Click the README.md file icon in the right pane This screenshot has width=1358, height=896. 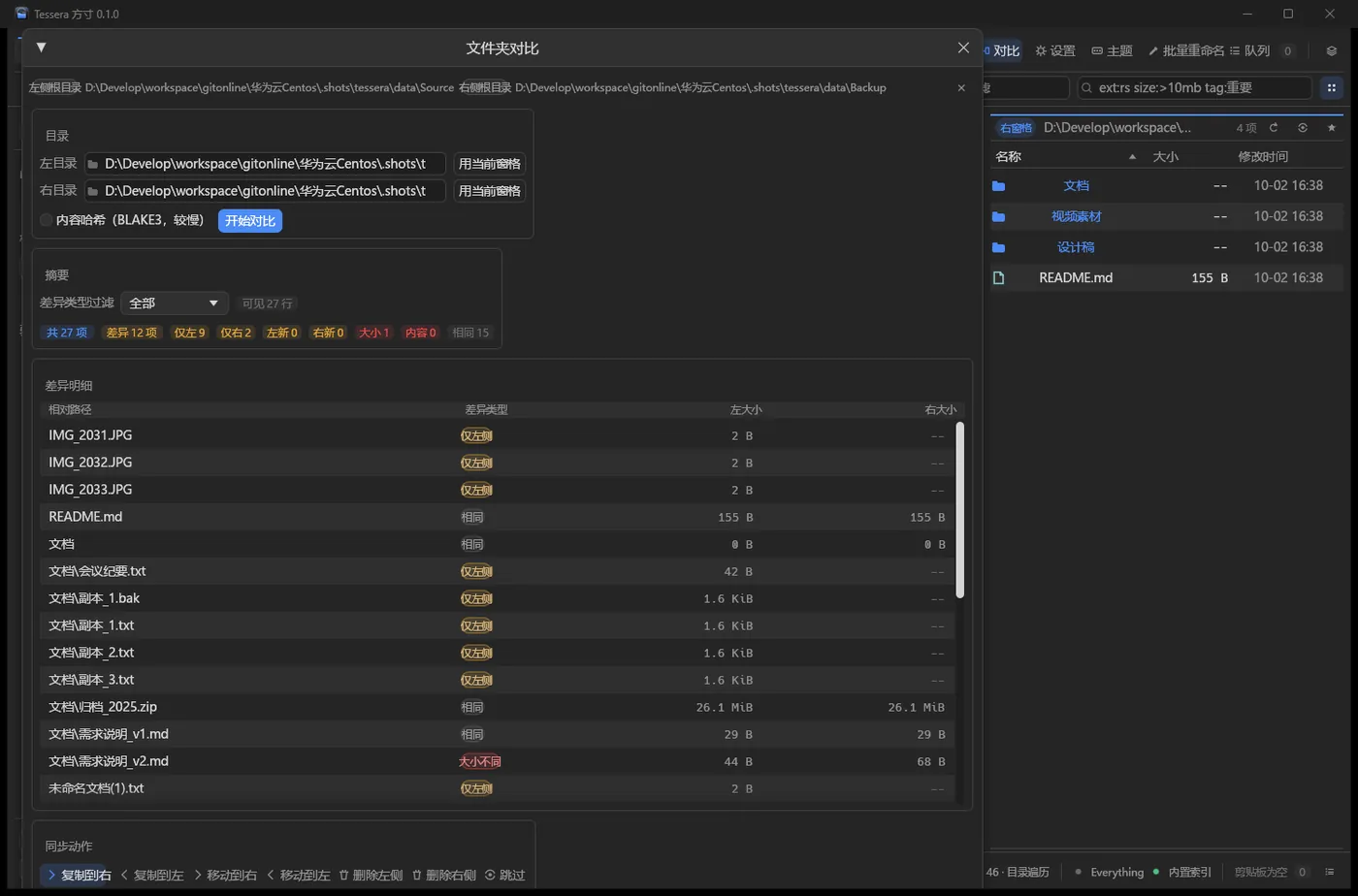(999, 278)
